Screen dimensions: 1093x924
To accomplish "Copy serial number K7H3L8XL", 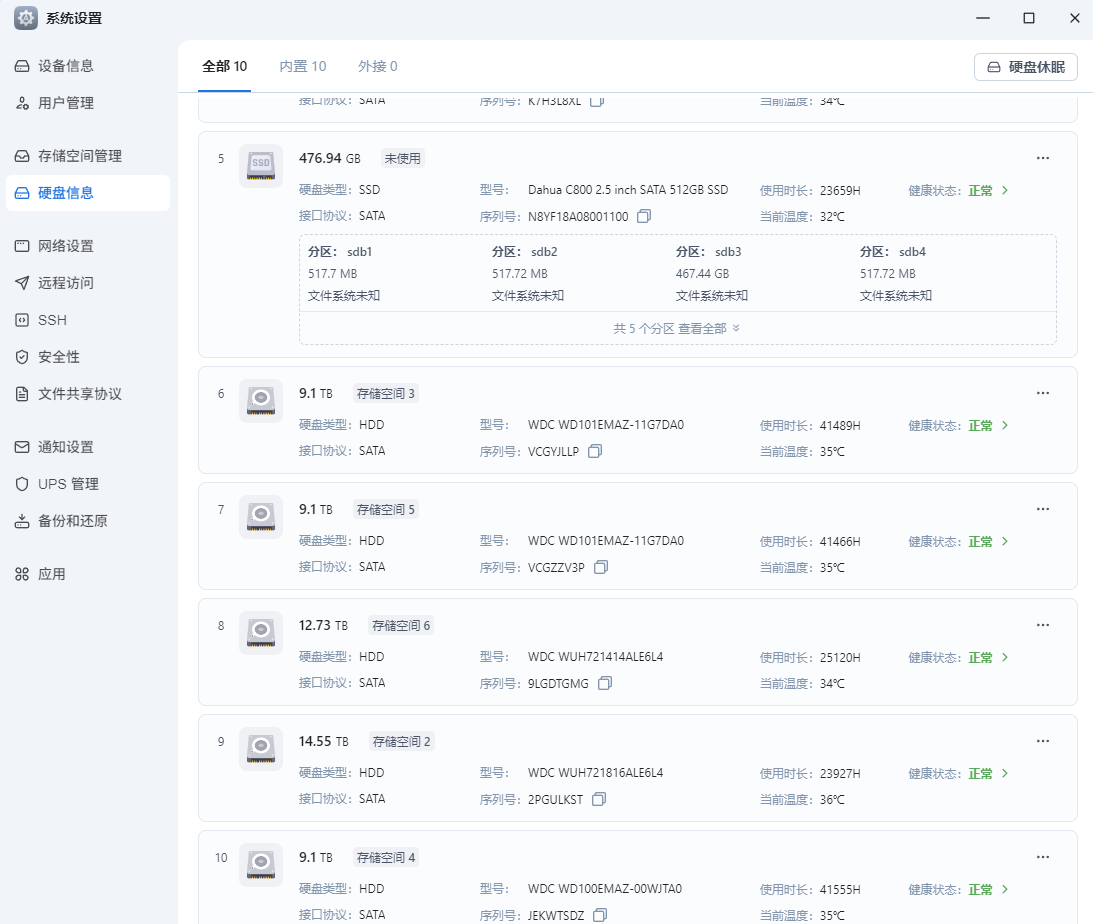I will (597, 100).
